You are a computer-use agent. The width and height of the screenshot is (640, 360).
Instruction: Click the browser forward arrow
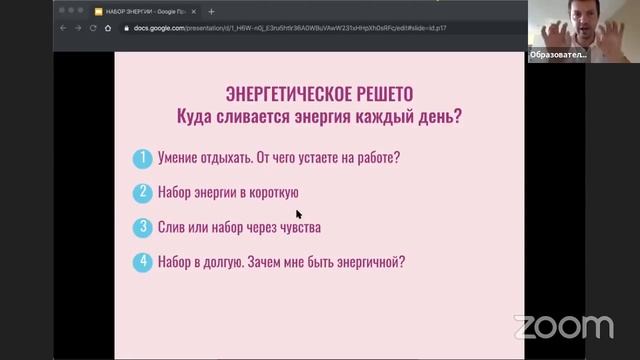(x=78, y=28)
